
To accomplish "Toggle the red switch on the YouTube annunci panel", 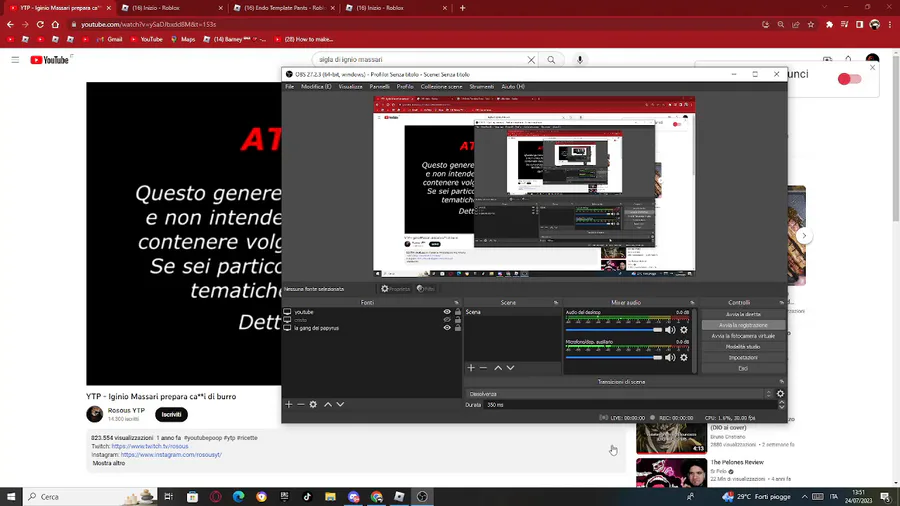I will (849, 79).
